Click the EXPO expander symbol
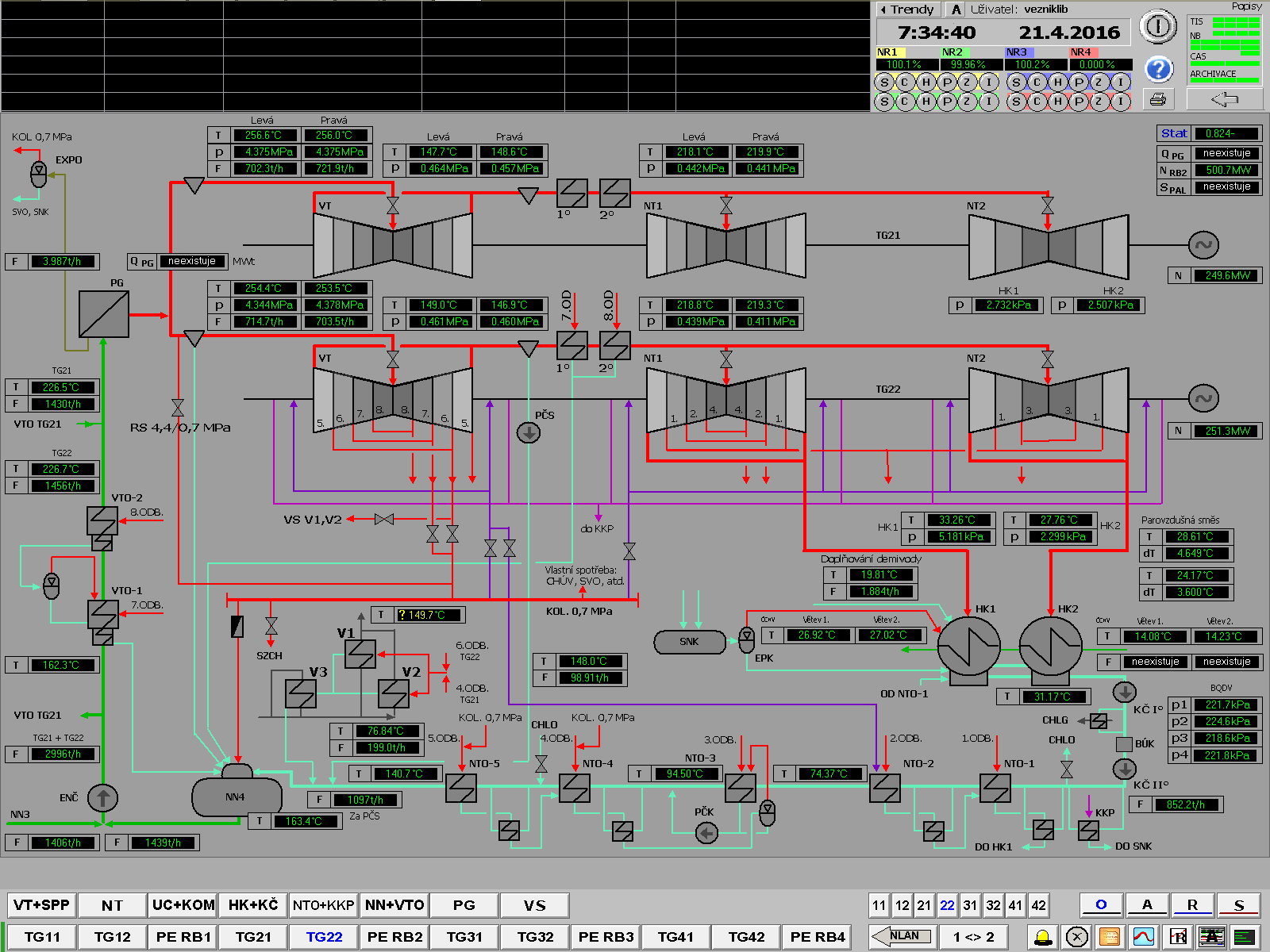This screenshot has width=1270, height=952. tap(38, 173)
